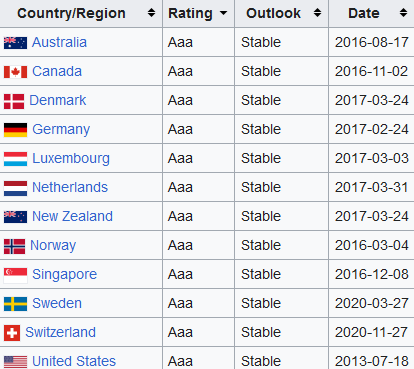
Task: Click the Rating column header text
Action: click(x=190, y=13)
